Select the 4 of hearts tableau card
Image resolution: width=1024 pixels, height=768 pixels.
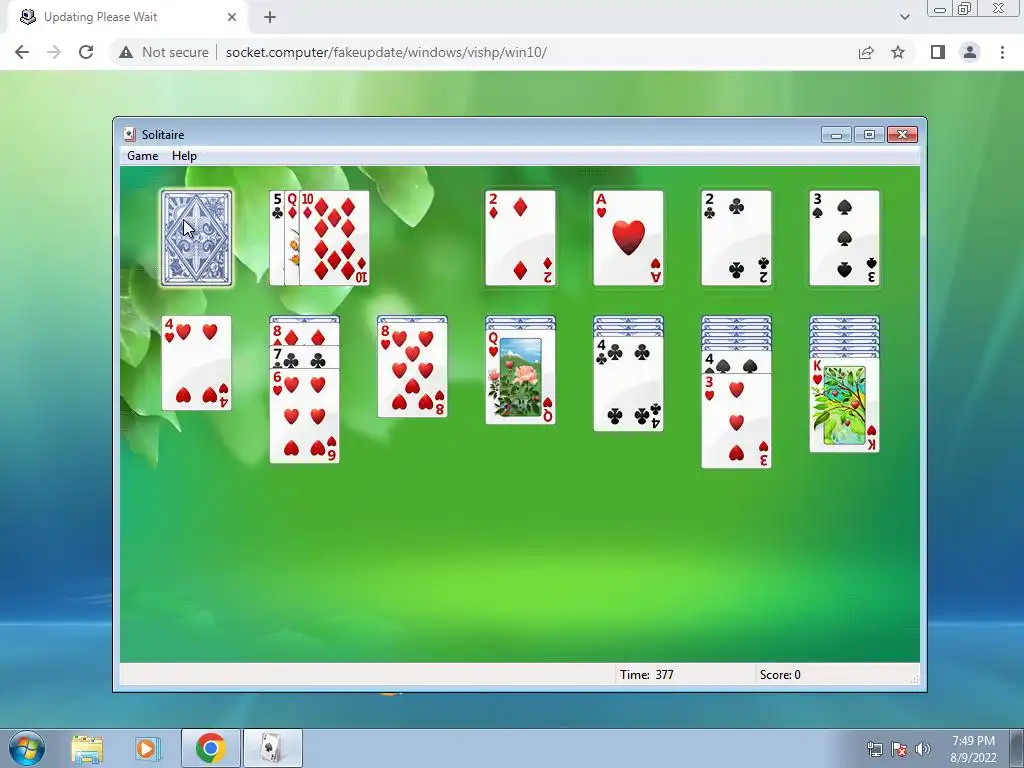197,363
